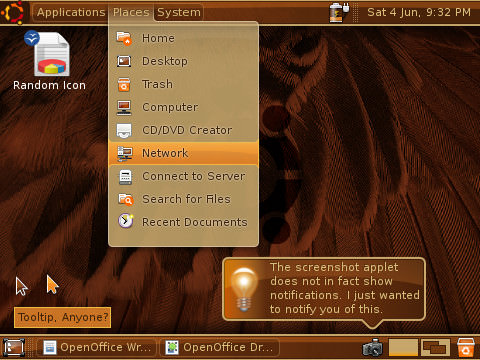Click the Ubuntu logo in top panel
The height and width of the screenshot is (360, 480).
pyautogui.click(x=12, y=12)
